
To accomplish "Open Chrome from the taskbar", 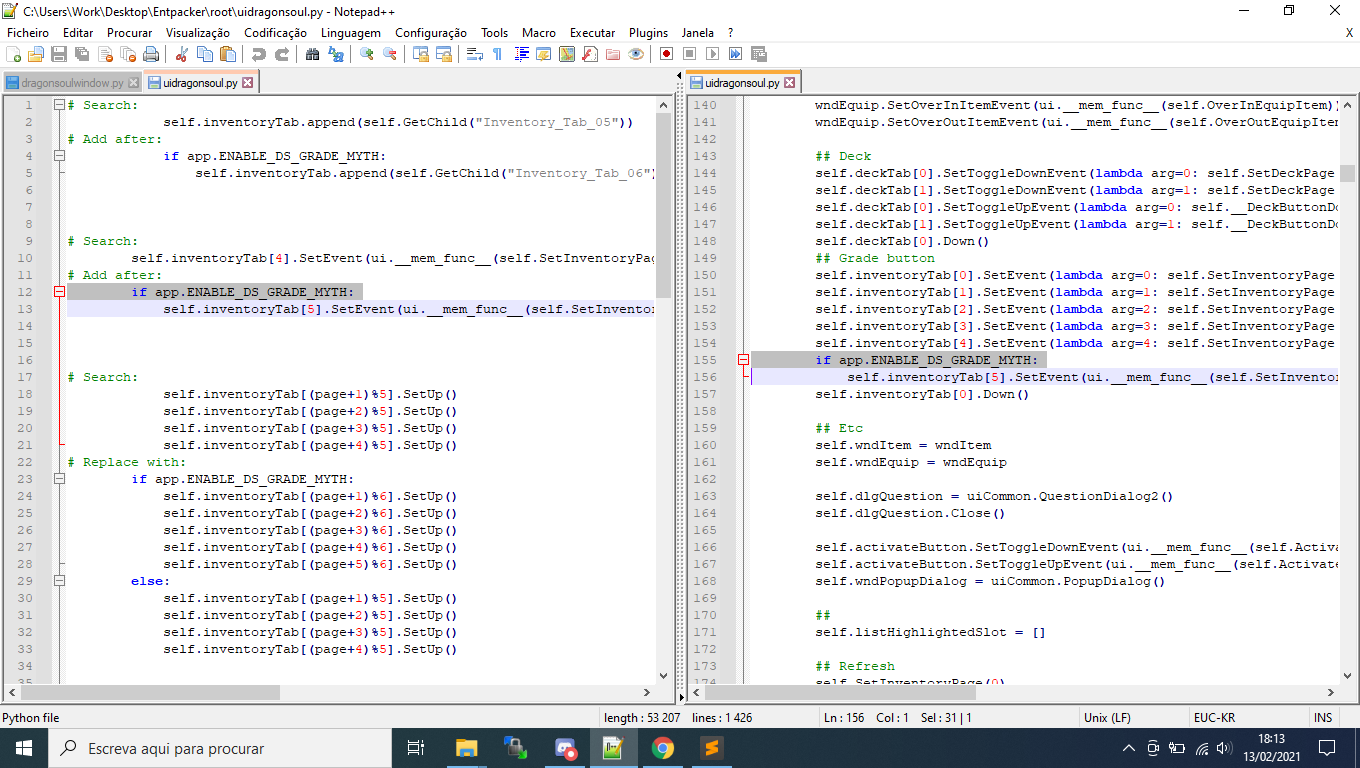I will click(663, 747).
